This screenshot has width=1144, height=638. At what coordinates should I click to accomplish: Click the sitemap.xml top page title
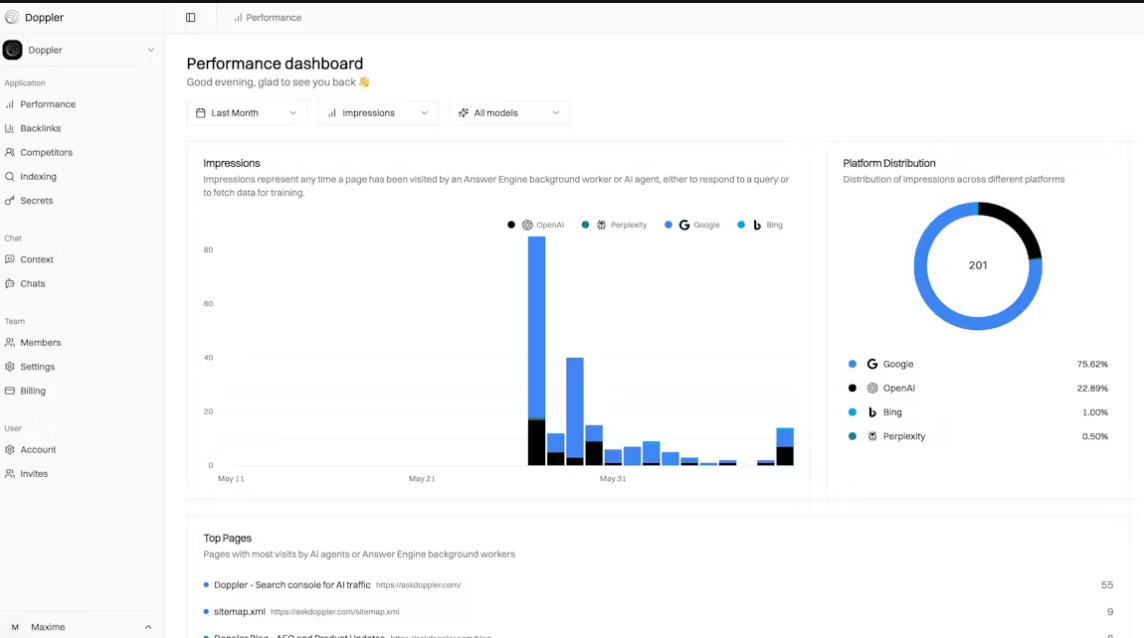(x=239, y=612)
